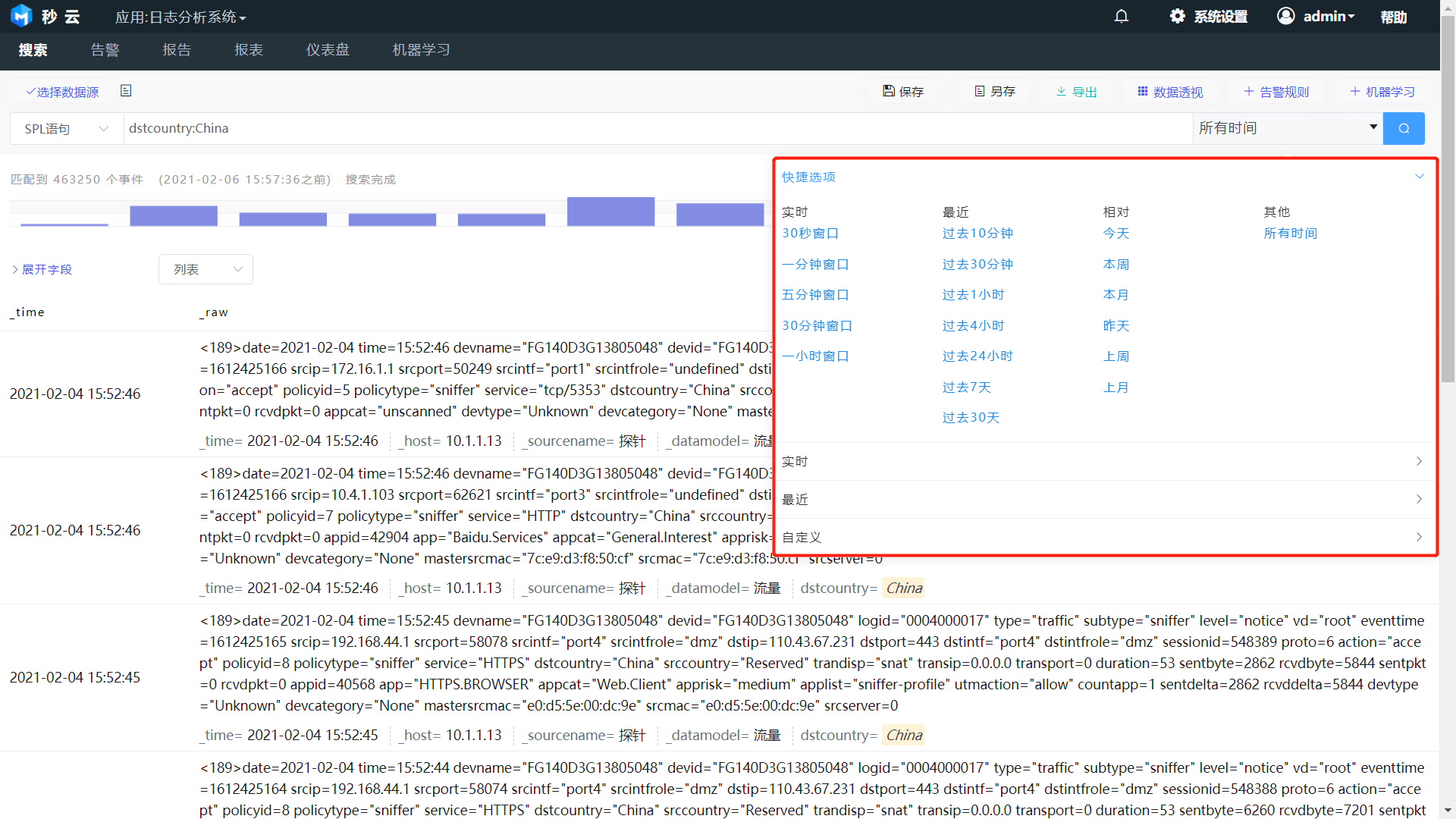The height and width of the screenshot is (819, 1456).
Task: Open the 机器学习 navigation tab
Action: click(x=421, y=50)
